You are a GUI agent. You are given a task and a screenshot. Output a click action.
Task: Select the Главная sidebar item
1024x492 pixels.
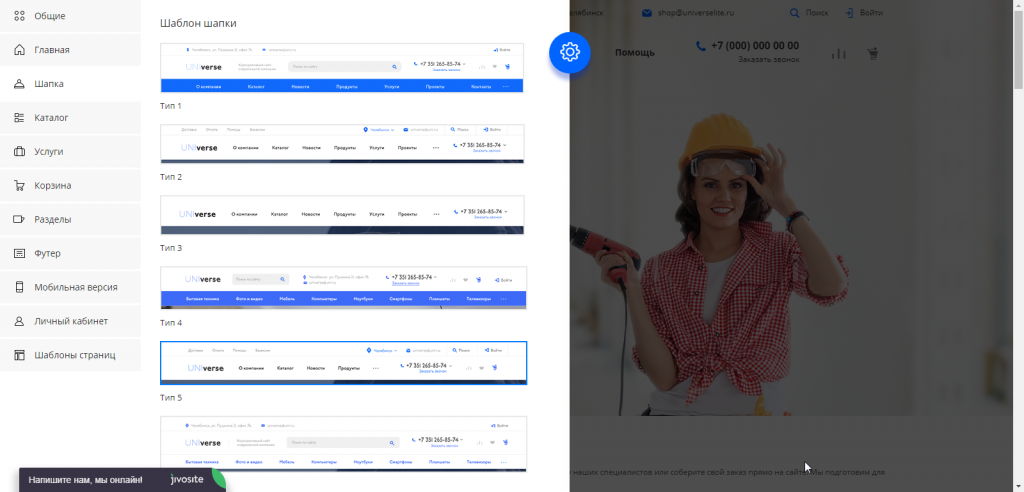[51, 50]
